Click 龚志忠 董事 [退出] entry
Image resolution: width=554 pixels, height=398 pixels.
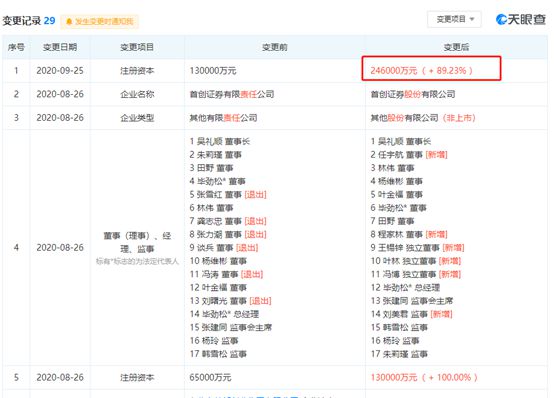(x=228, y=221)
